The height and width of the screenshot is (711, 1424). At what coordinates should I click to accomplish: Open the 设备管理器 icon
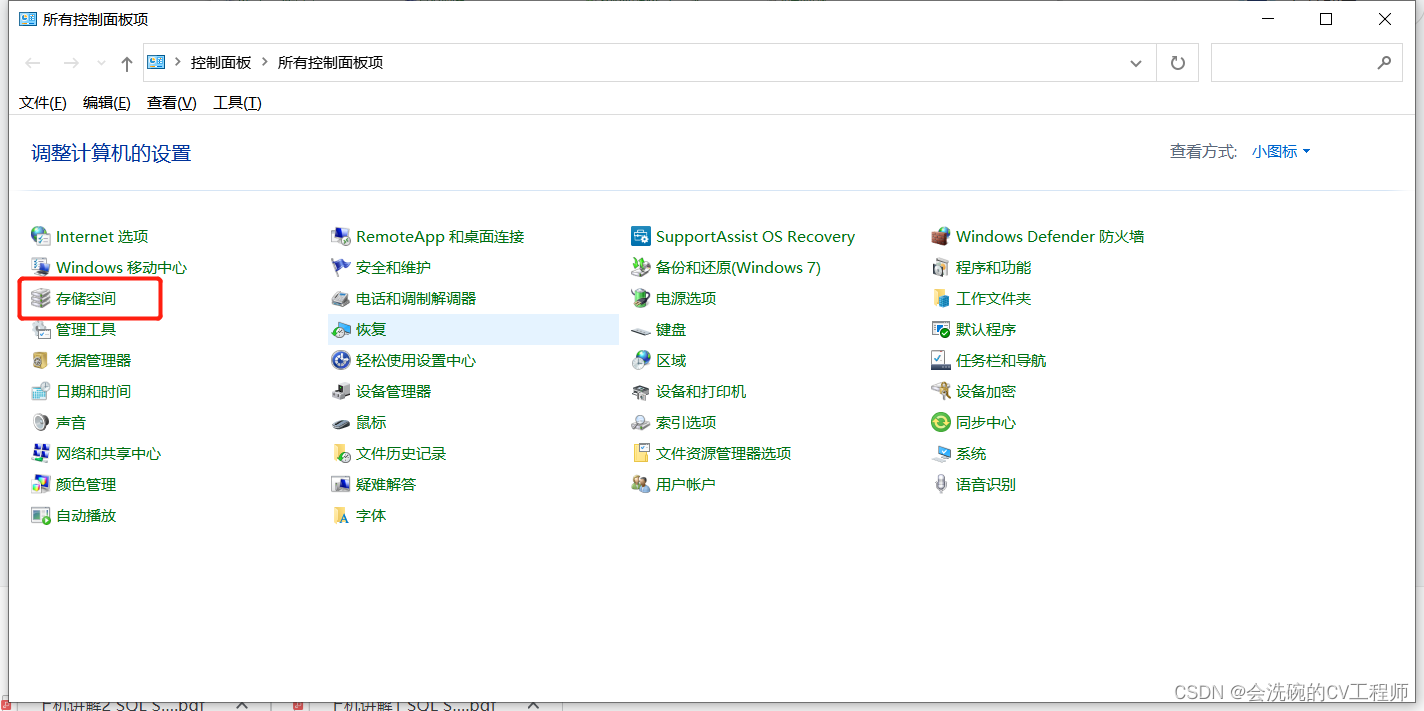click(340, 391)
